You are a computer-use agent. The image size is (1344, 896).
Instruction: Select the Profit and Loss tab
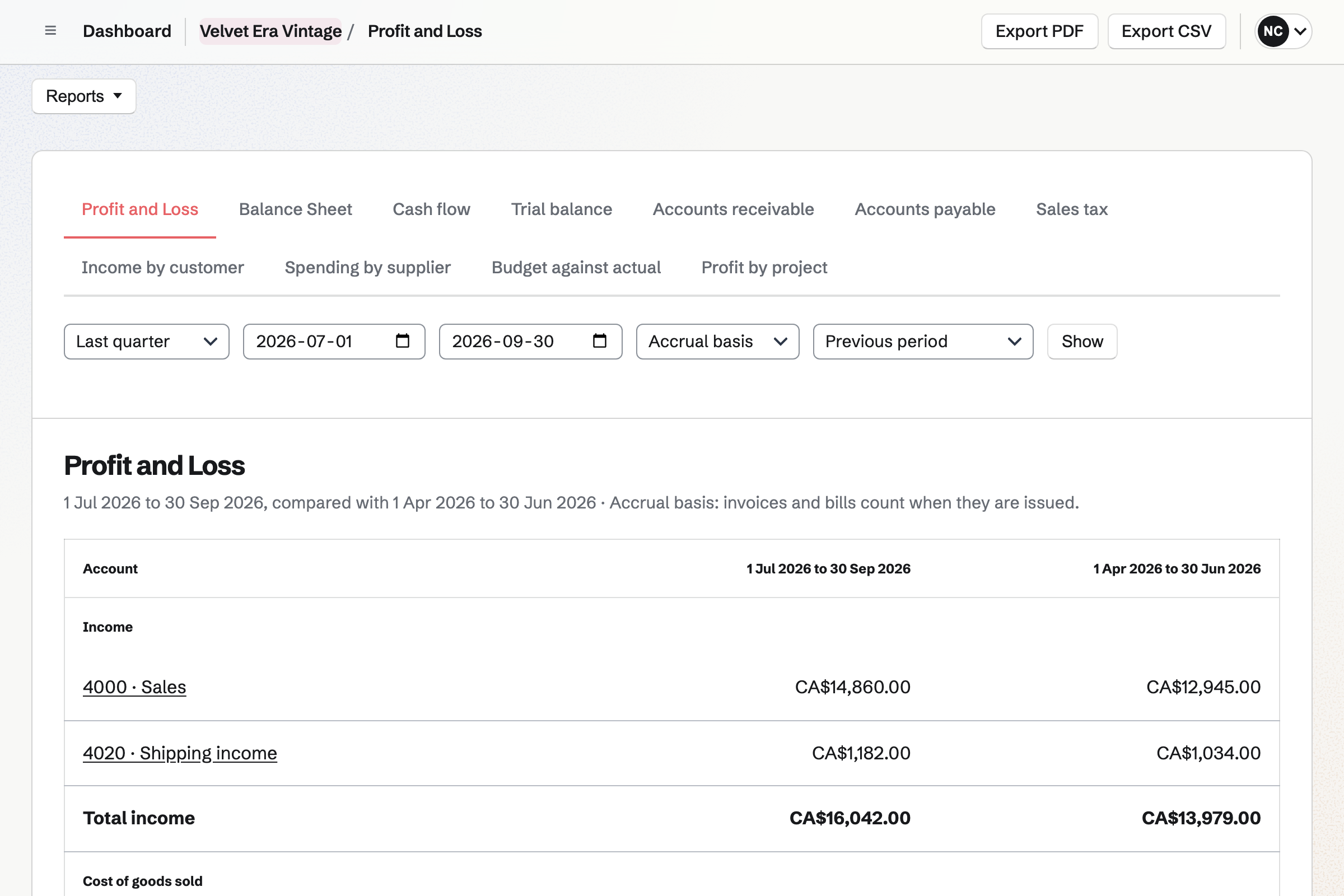(x=140, y=209)
